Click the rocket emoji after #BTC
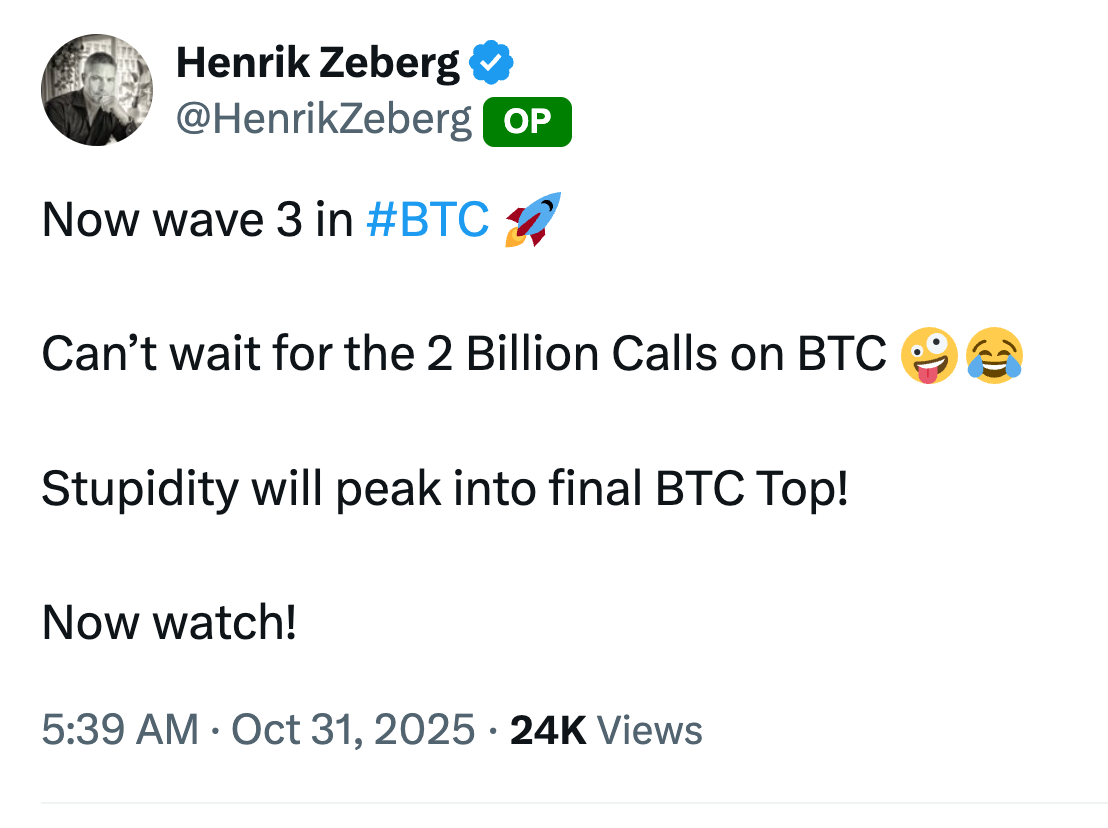 532,220
